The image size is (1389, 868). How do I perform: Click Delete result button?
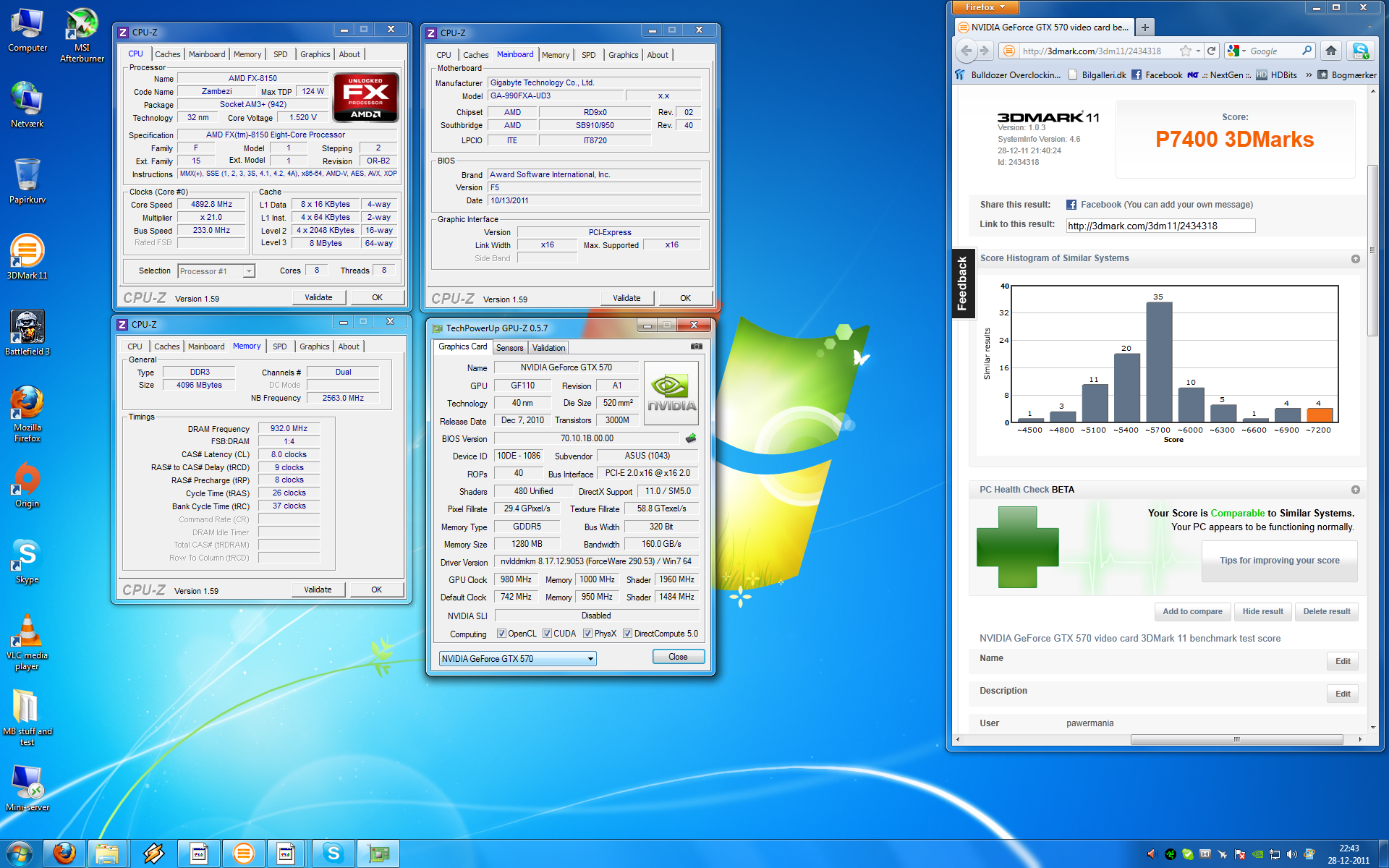1327,611
